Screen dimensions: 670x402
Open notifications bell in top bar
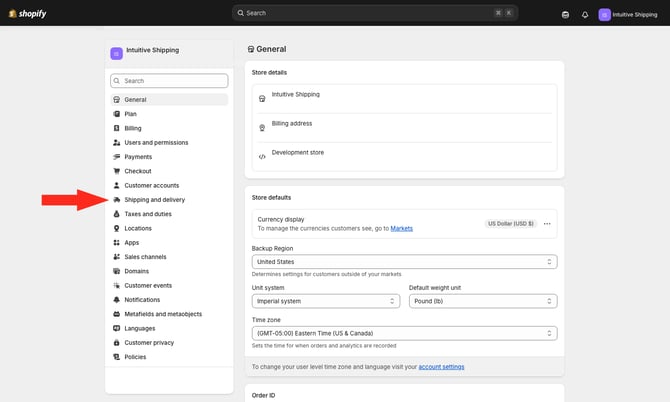585,15
